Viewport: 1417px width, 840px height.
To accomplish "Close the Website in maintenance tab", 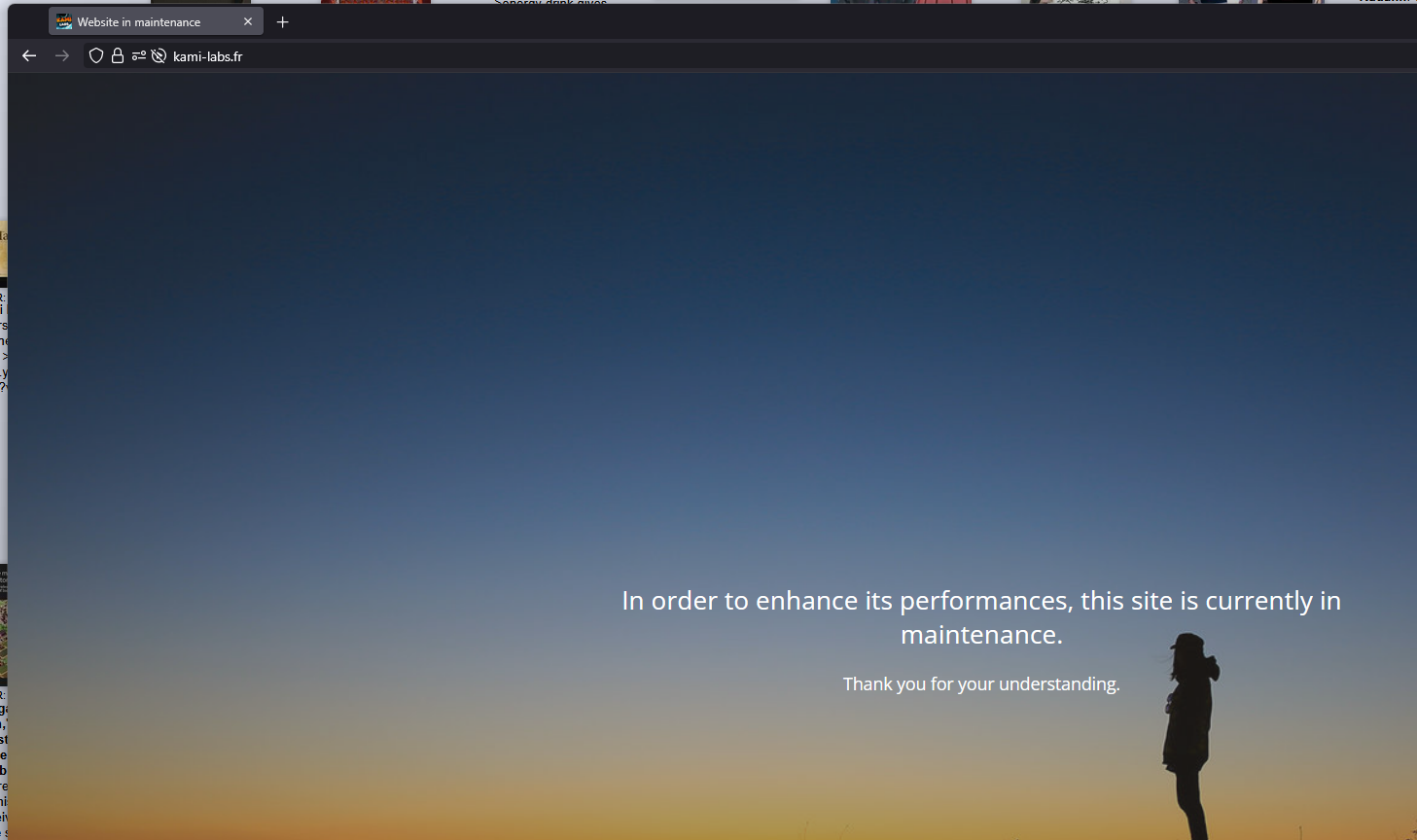I will [x=248, y=21].
